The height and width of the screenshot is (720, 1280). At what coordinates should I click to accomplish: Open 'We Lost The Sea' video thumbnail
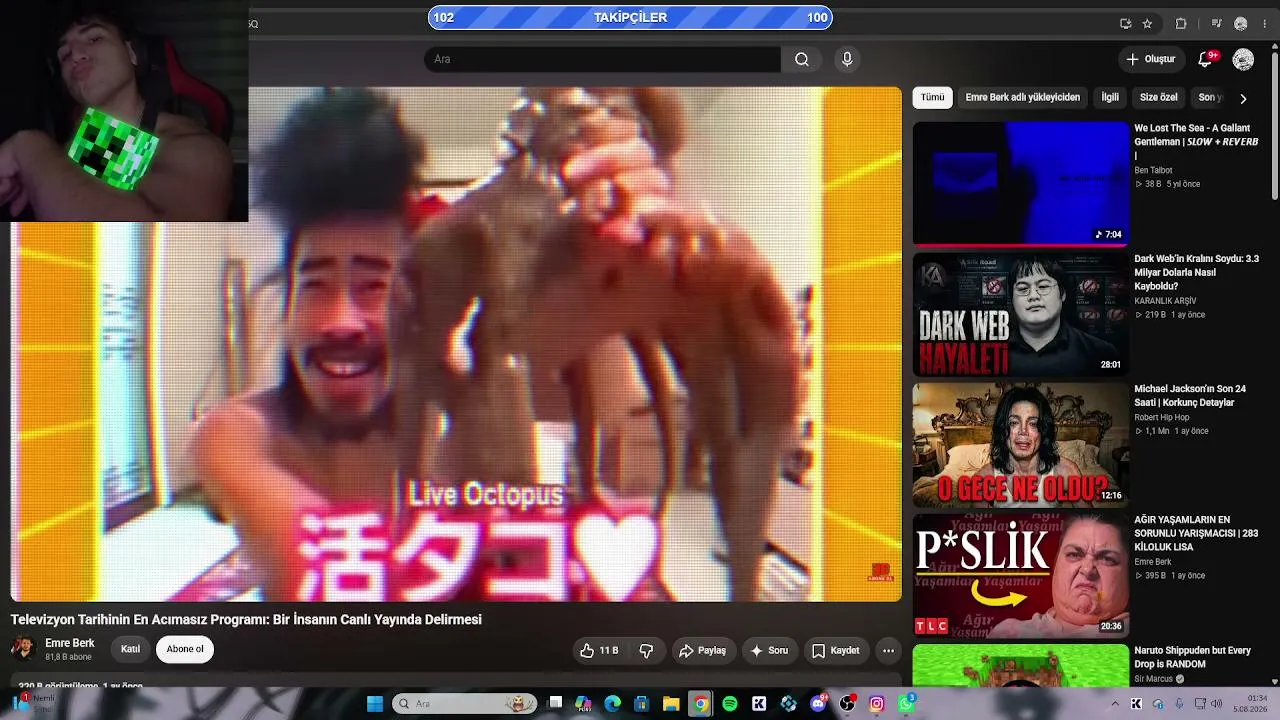[1021, 183]
